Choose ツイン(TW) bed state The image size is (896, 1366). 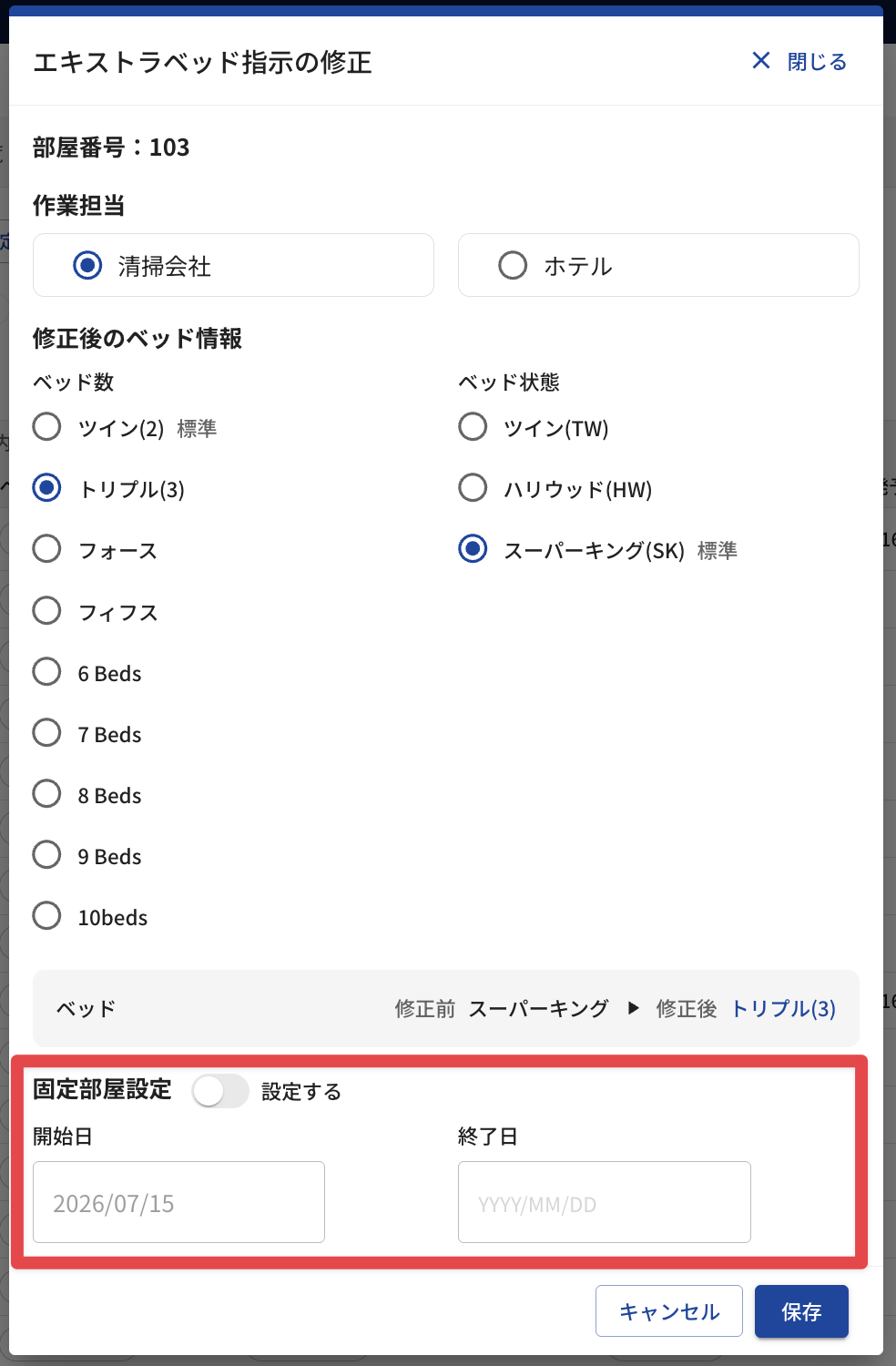click(x=473, y=426)
